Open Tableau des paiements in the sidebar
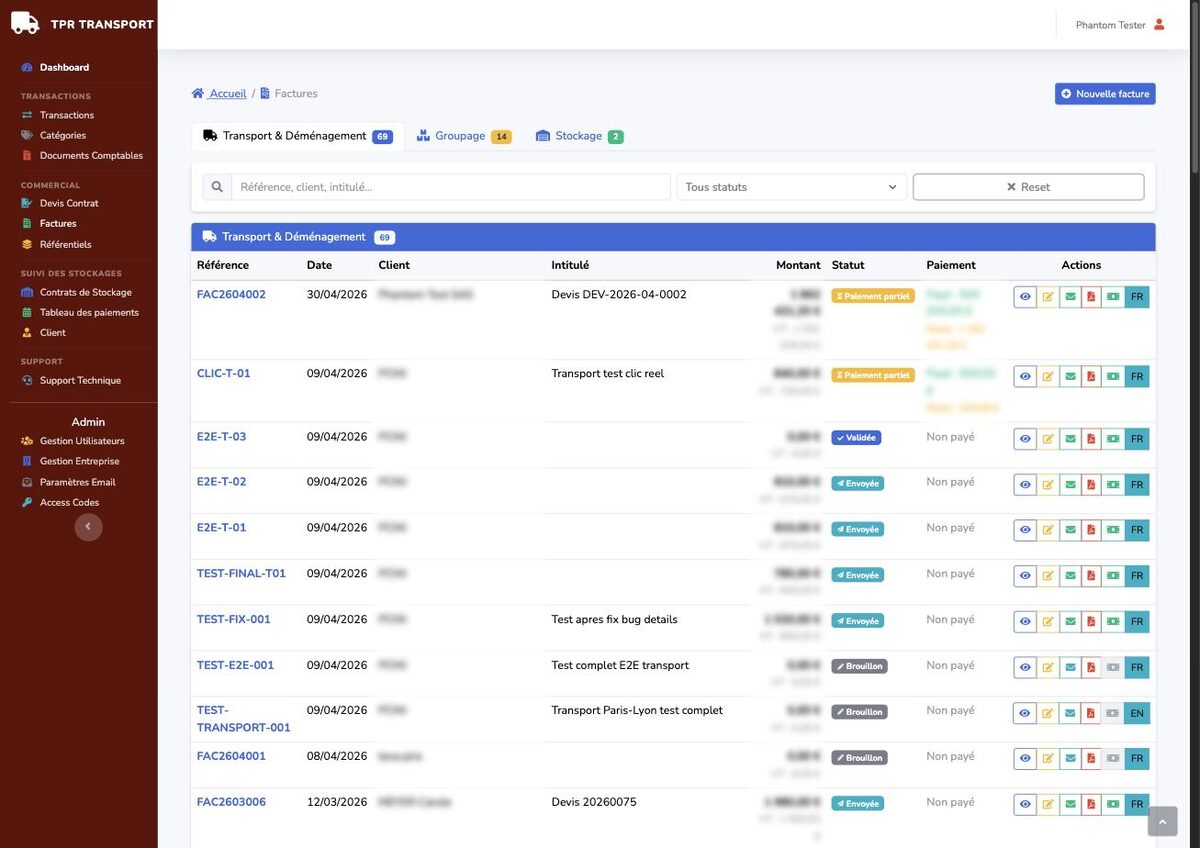 (x=89, y=312)
